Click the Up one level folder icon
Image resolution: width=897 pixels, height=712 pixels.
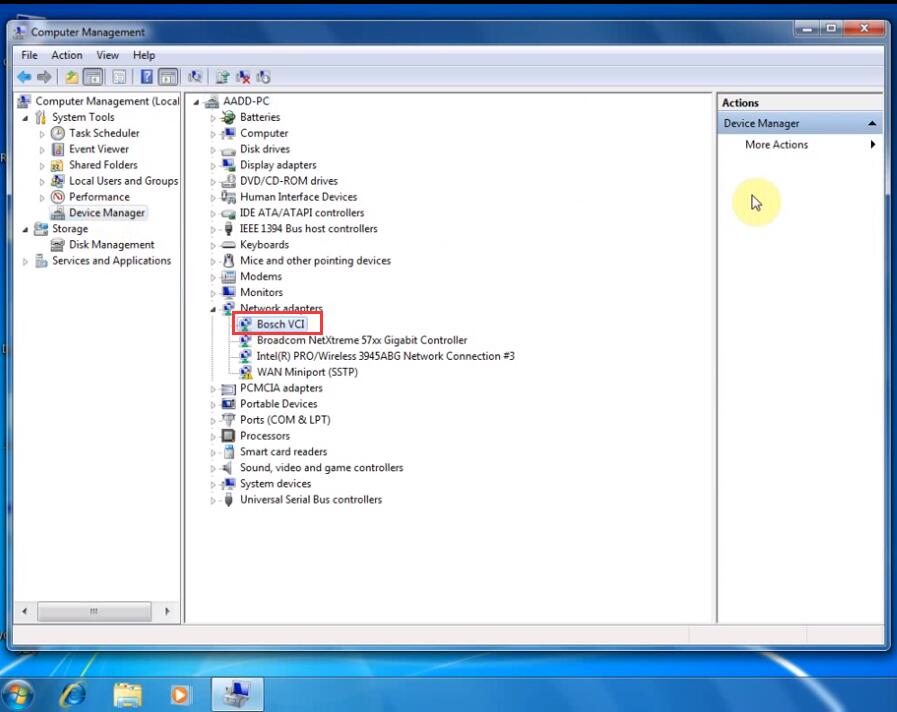point(72,77)
